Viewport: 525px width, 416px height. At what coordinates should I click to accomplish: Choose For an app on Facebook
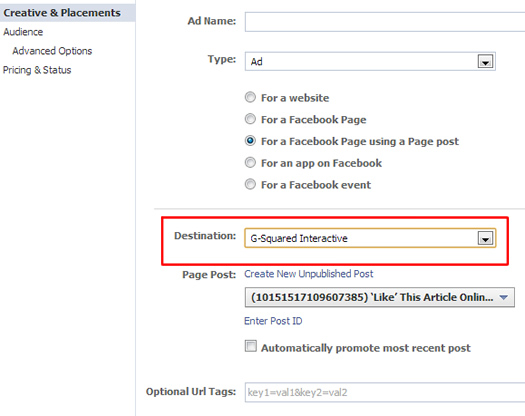250,162
